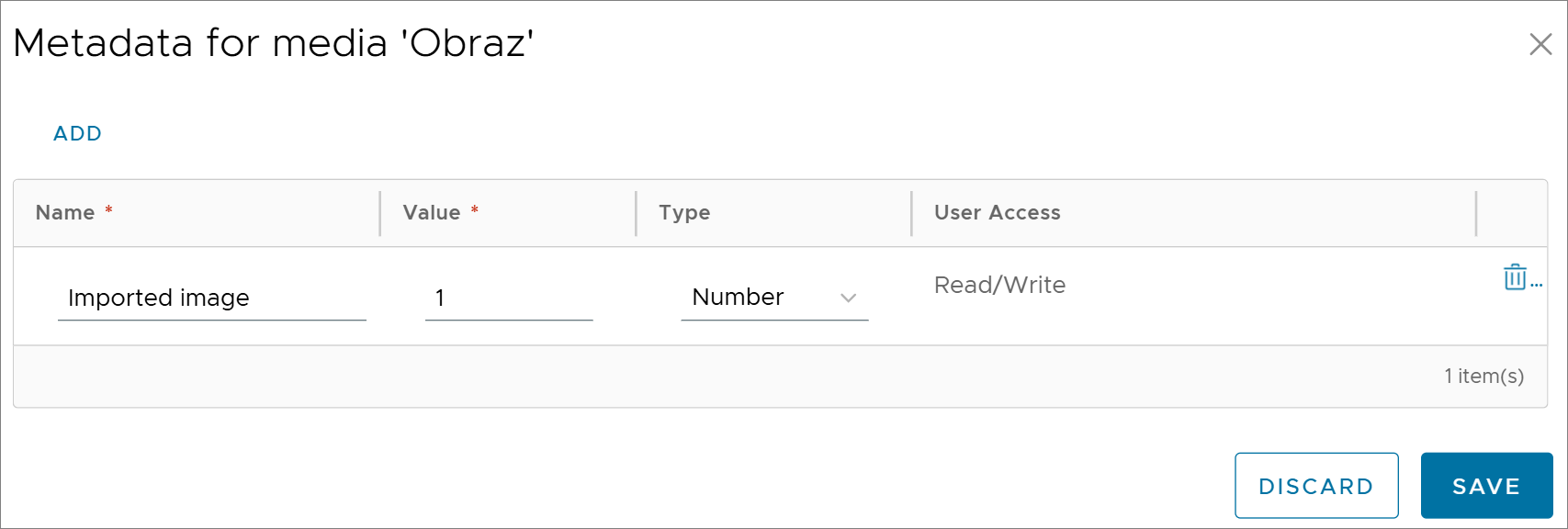Focus the Imported image name field

point(211,298)
